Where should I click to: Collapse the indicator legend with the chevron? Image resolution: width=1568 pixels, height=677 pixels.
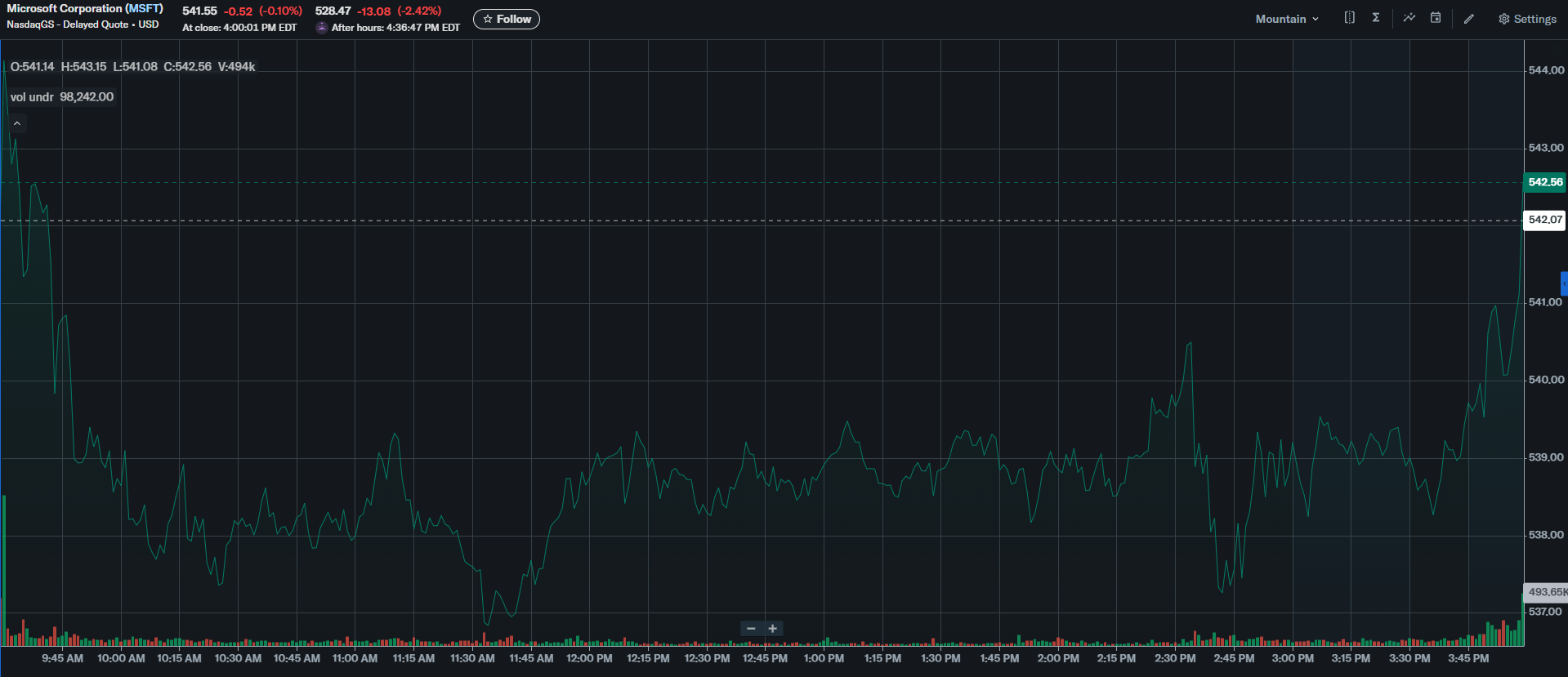(17, 123)
